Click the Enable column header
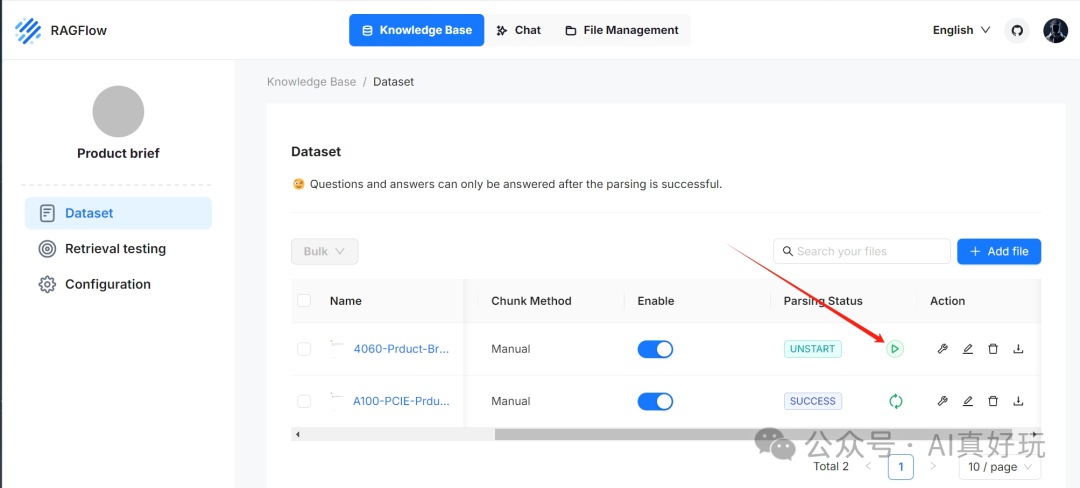Viewport: 1080px width, 488px height. pos(656,301)
